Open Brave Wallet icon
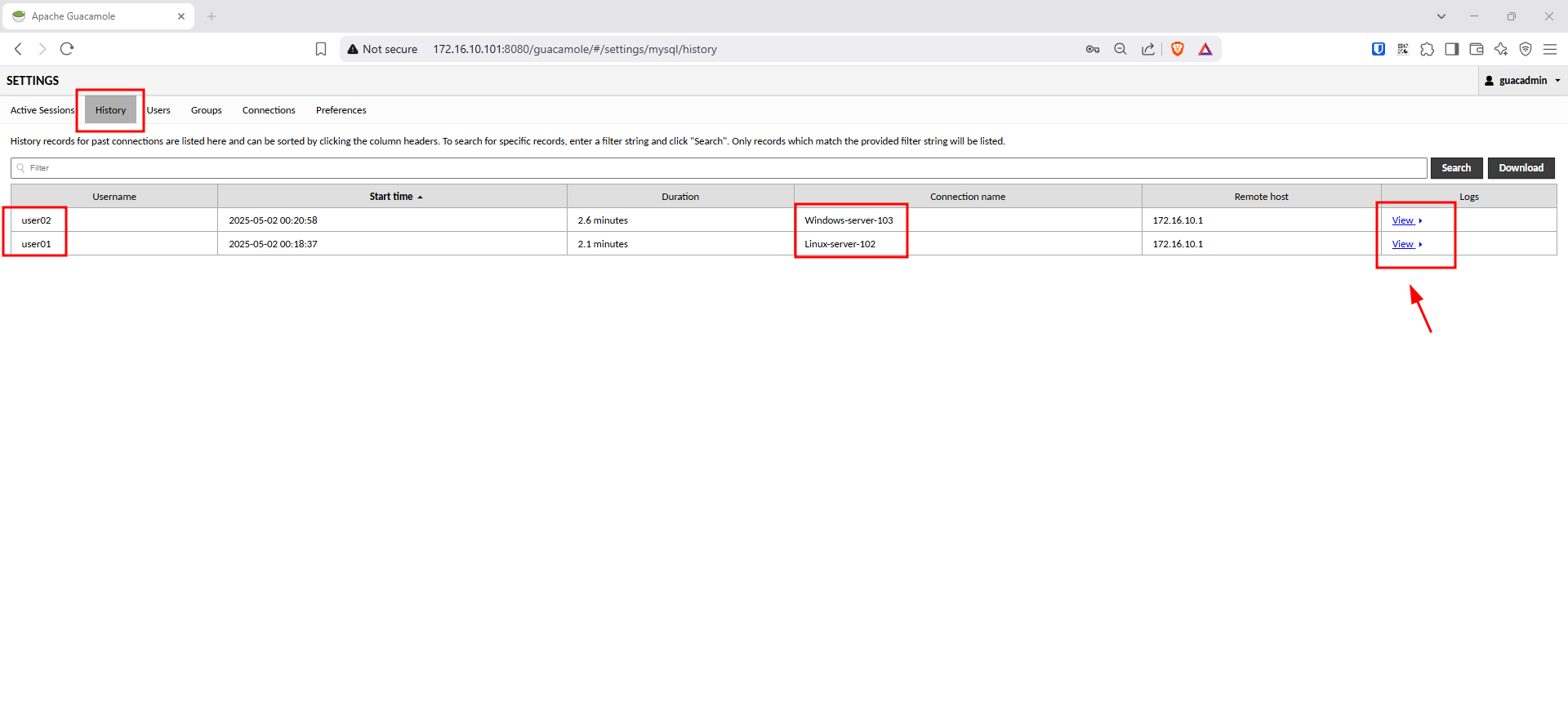 pos(1476,49)
